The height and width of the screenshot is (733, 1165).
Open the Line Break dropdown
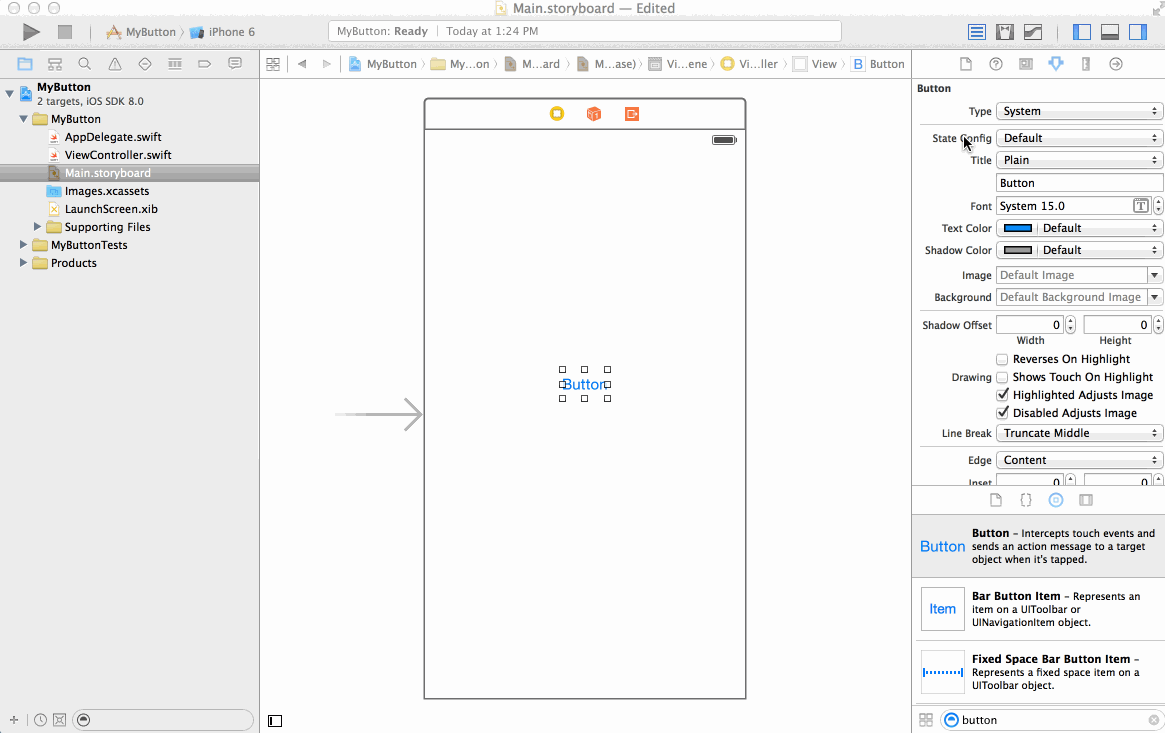tap(1080, 433)
